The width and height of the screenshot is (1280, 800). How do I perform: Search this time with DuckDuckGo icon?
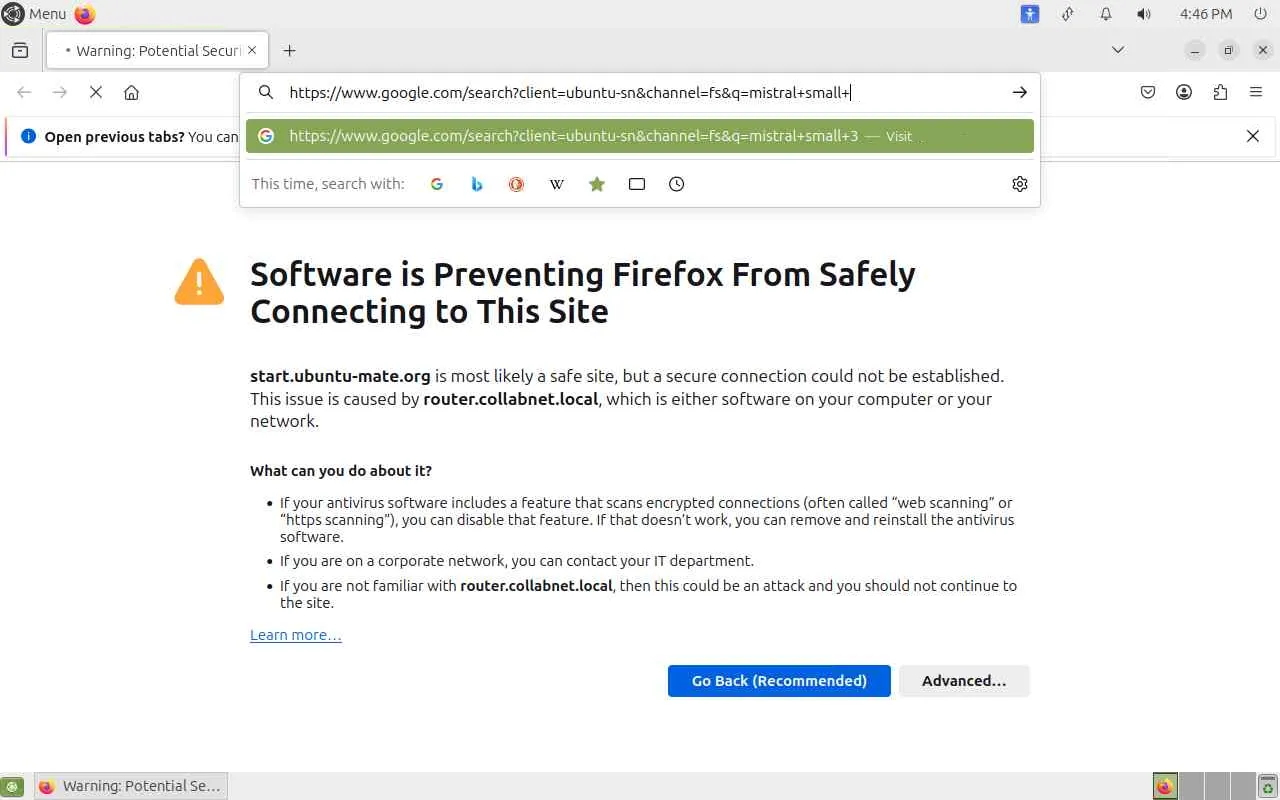(x=516, y=184)
